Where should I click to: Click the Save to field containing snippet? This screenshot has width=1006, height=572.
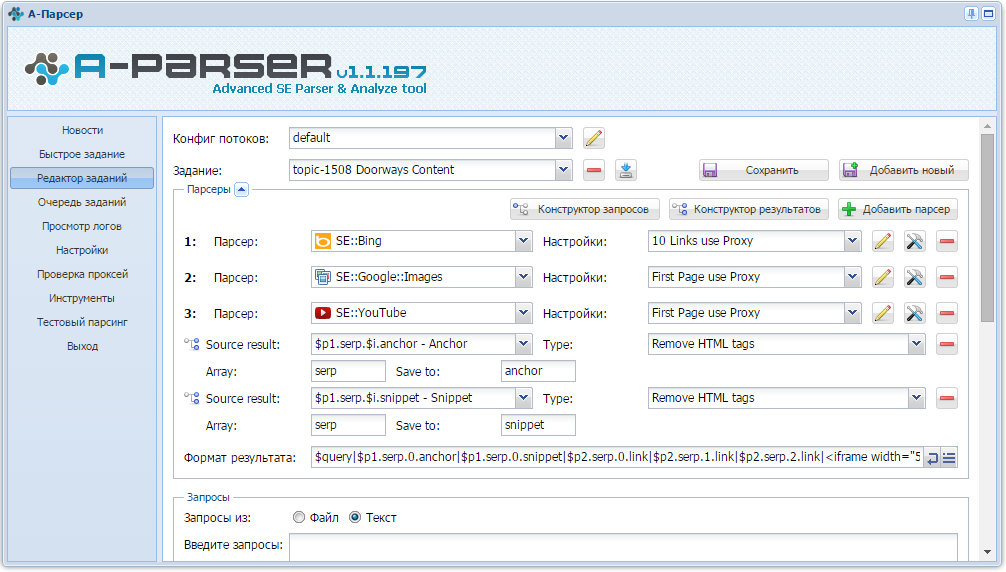point(538,425)
